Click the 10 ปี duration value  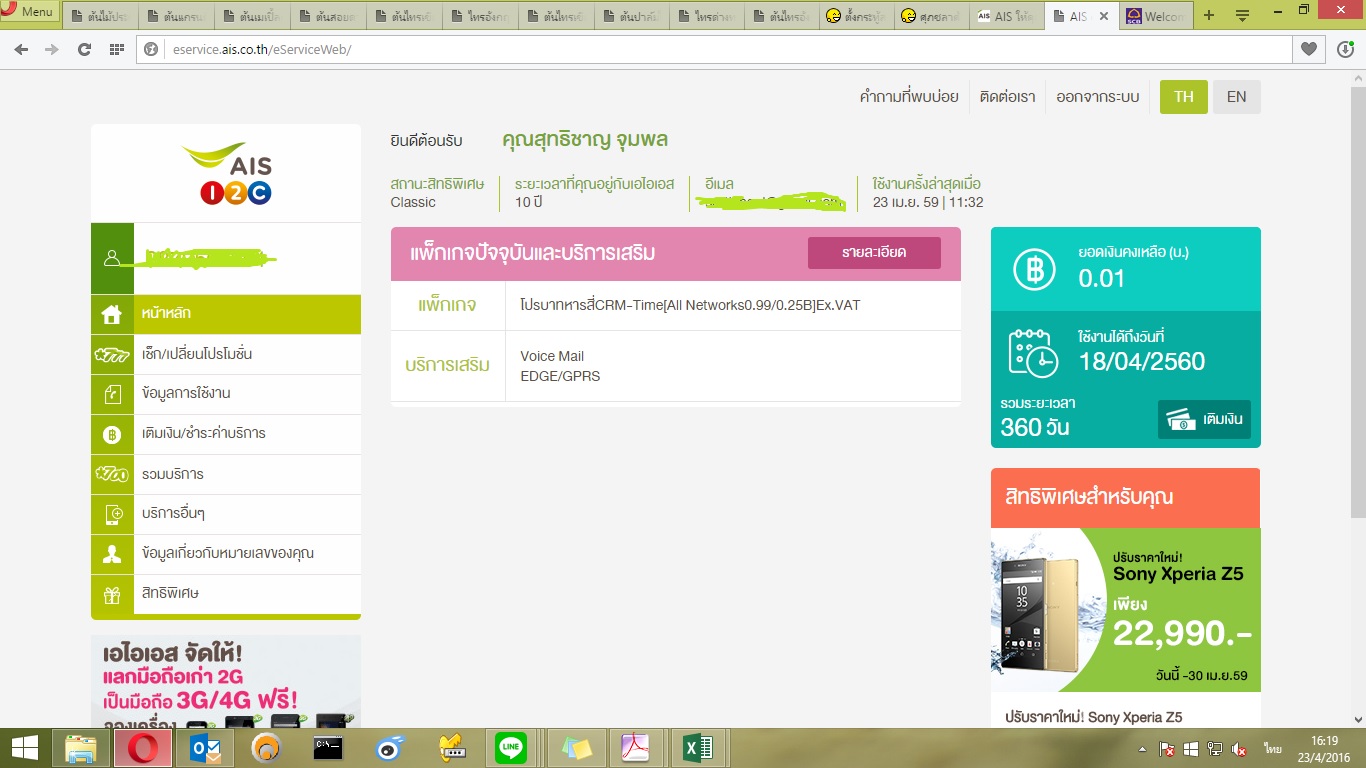529,202
